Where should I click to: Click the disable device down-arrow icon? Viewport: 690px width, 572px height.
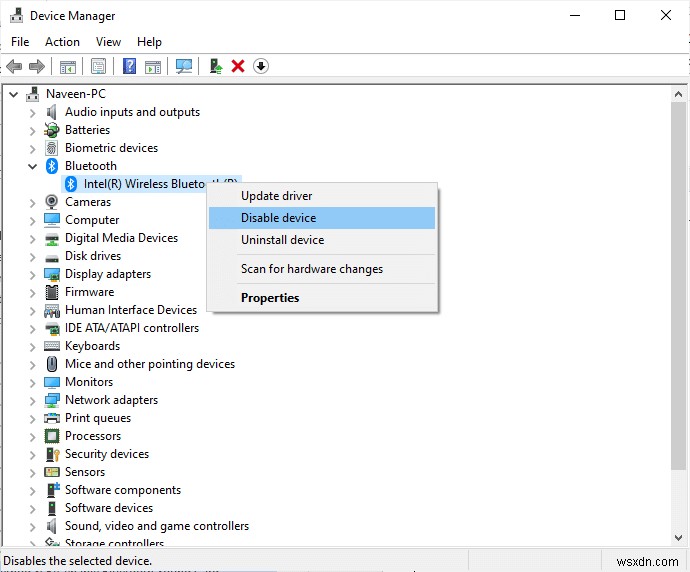[261, 66]
